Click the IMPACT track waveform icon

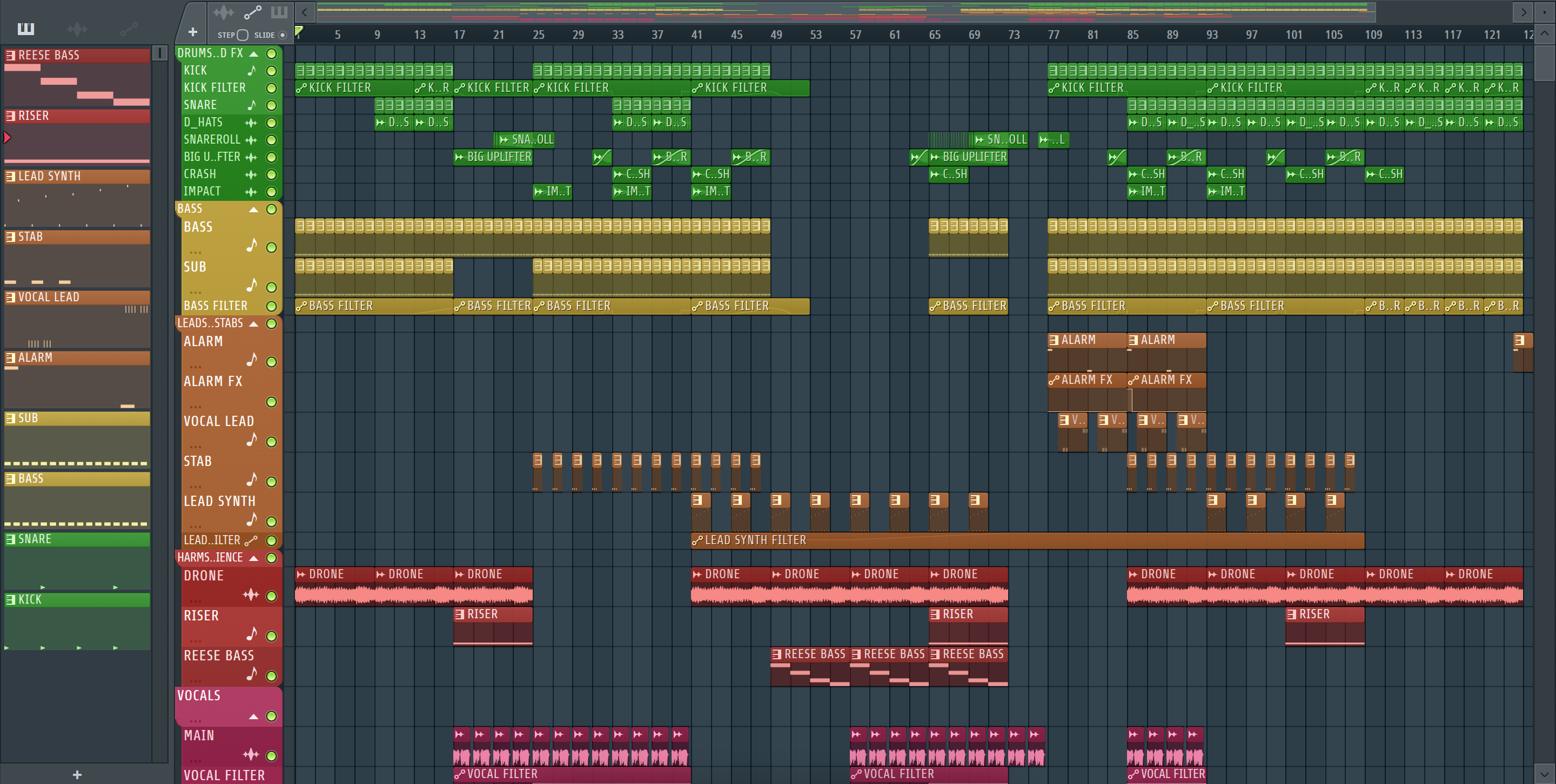(251, 192)
